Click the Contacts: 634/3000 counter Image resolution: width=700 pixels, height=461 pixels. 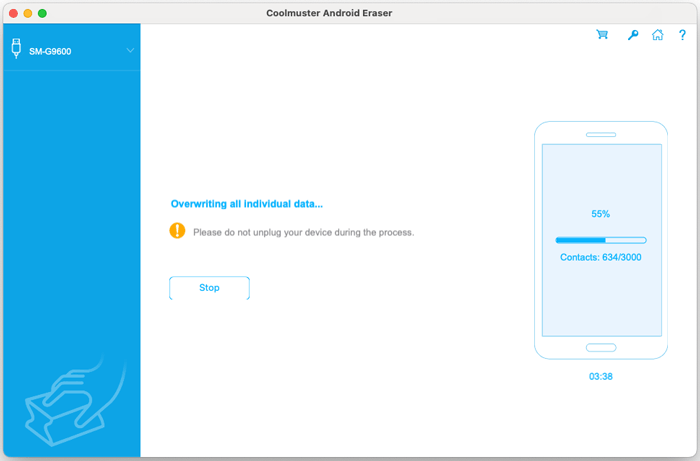pyautogui.click(x=600, y=257)
